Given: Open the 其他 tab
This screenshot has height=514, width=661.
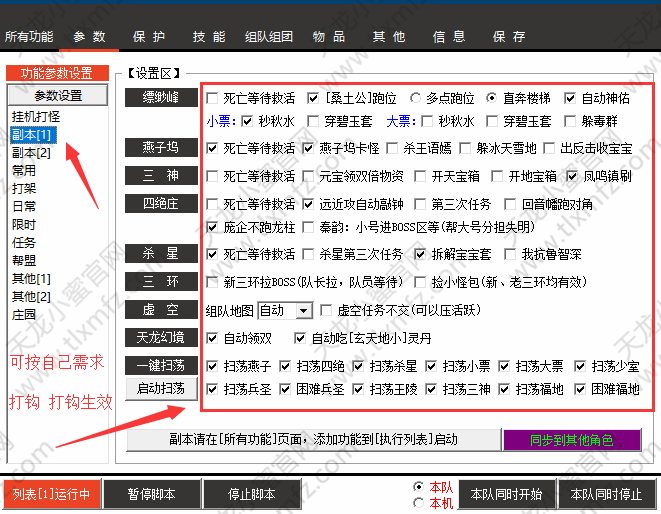Looking at the screenshot, I should click(x=389, y=37).
